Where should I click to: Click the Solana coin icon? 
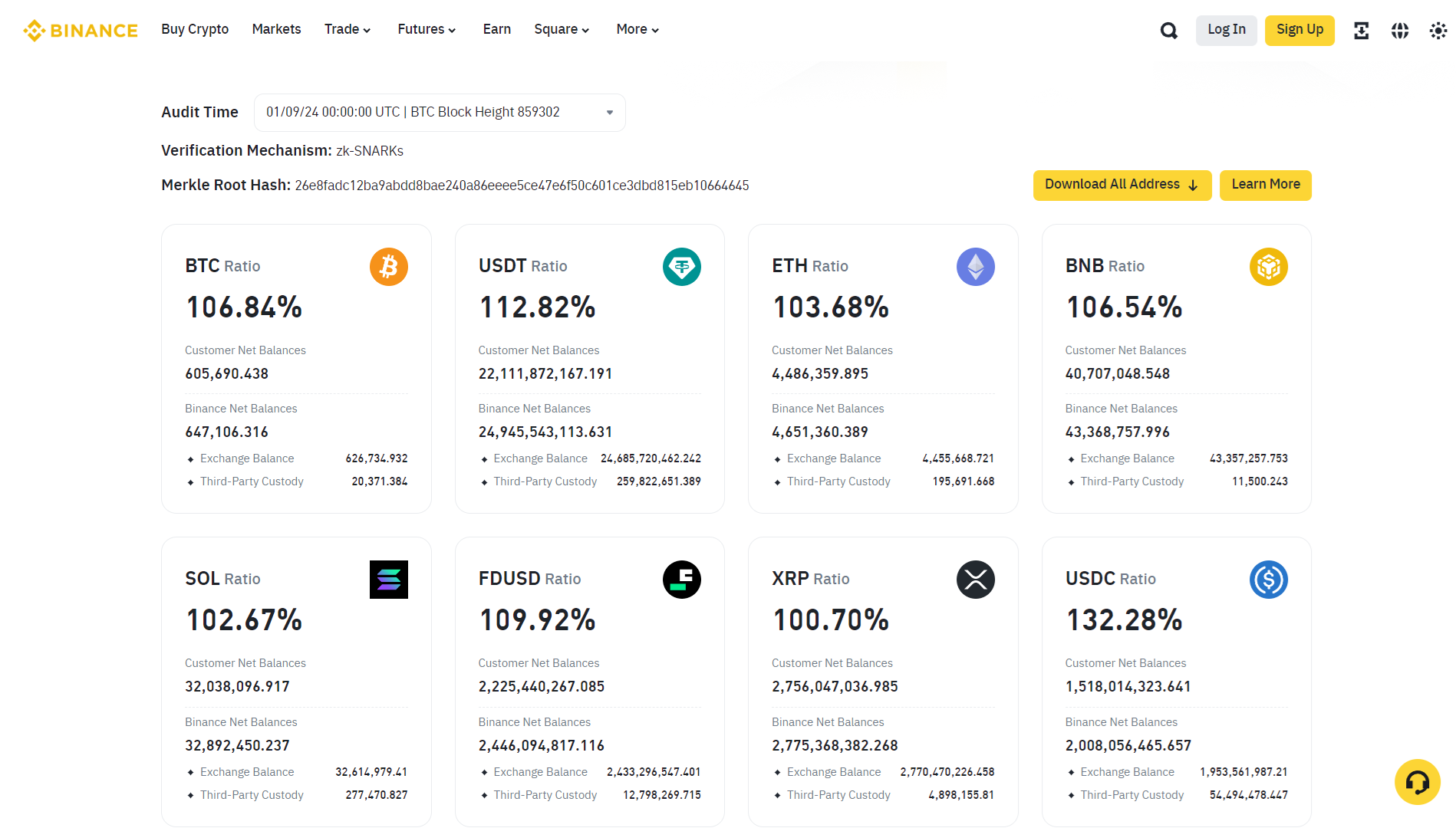coord(389,580)
